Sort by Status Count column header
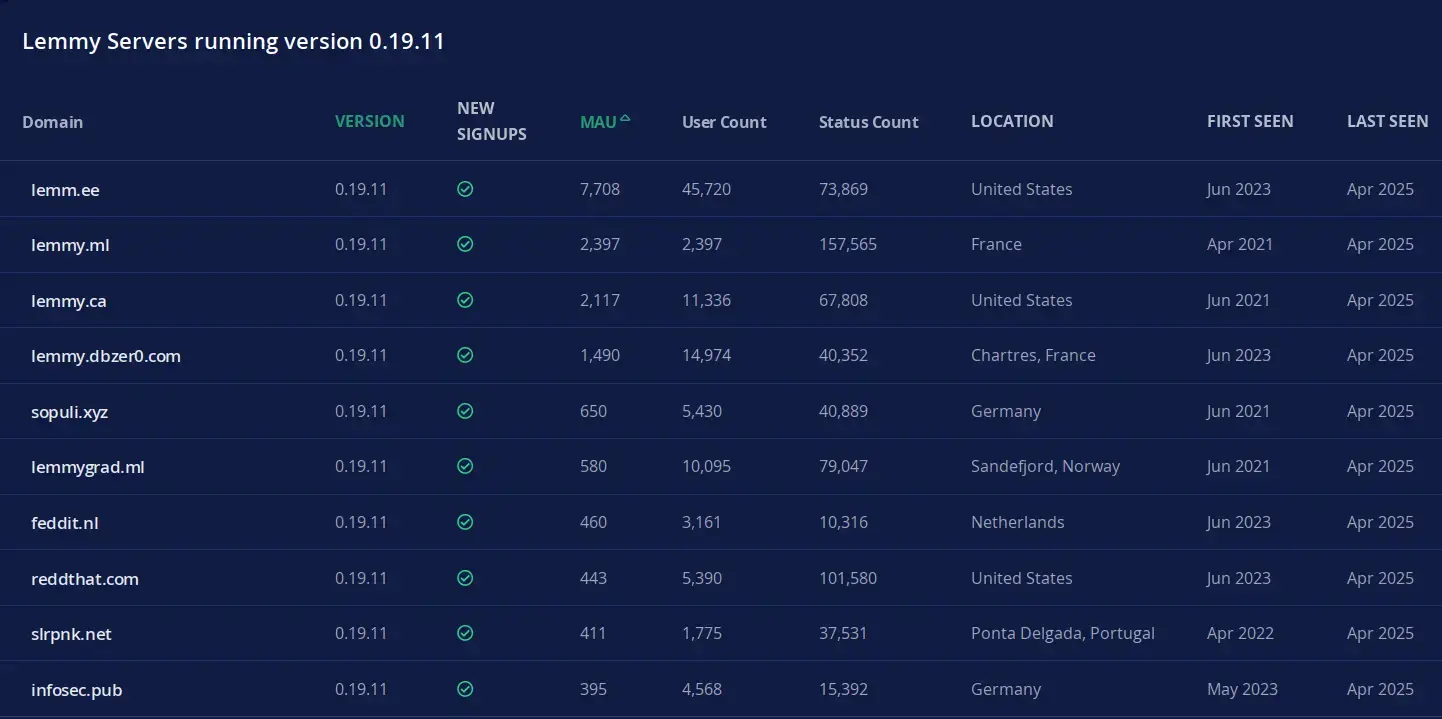 [x=868, y=122]
